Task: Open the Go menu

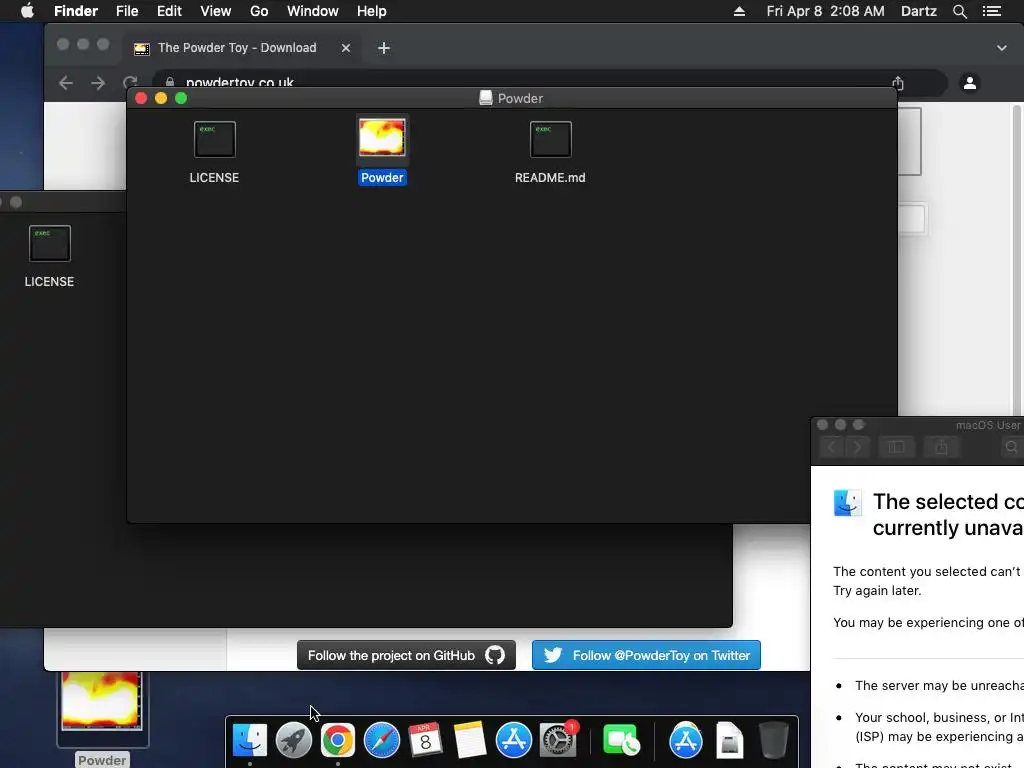Action: click(259, 11)
